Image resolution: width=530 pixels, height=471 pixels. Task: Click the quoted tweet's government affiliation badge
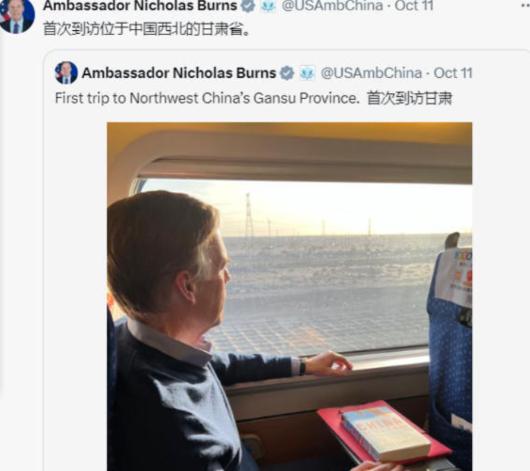point(307,73)
